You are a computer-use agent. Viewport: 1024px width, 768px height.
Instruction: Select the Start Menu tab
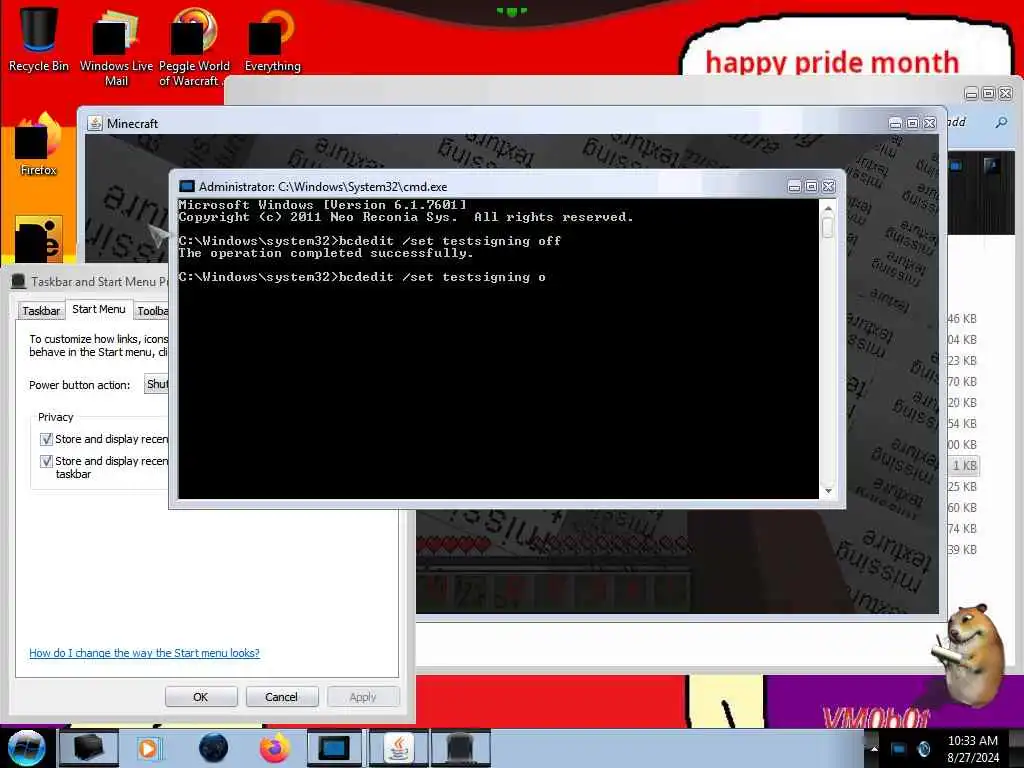(99, 309)
